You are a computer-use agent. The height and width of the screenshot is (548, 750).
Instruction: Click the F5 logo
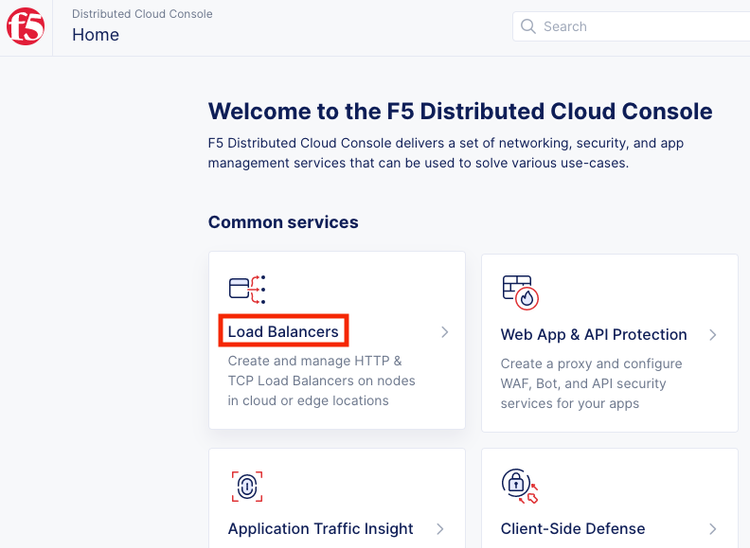tap(25, 26)
